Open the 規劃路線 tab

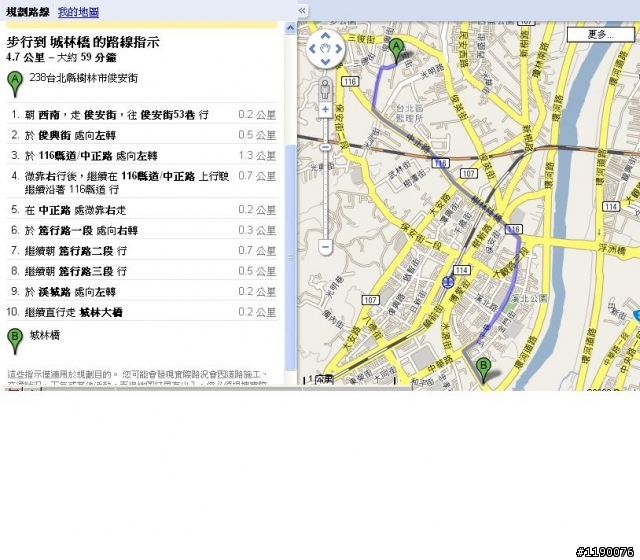tap(28, 11)
